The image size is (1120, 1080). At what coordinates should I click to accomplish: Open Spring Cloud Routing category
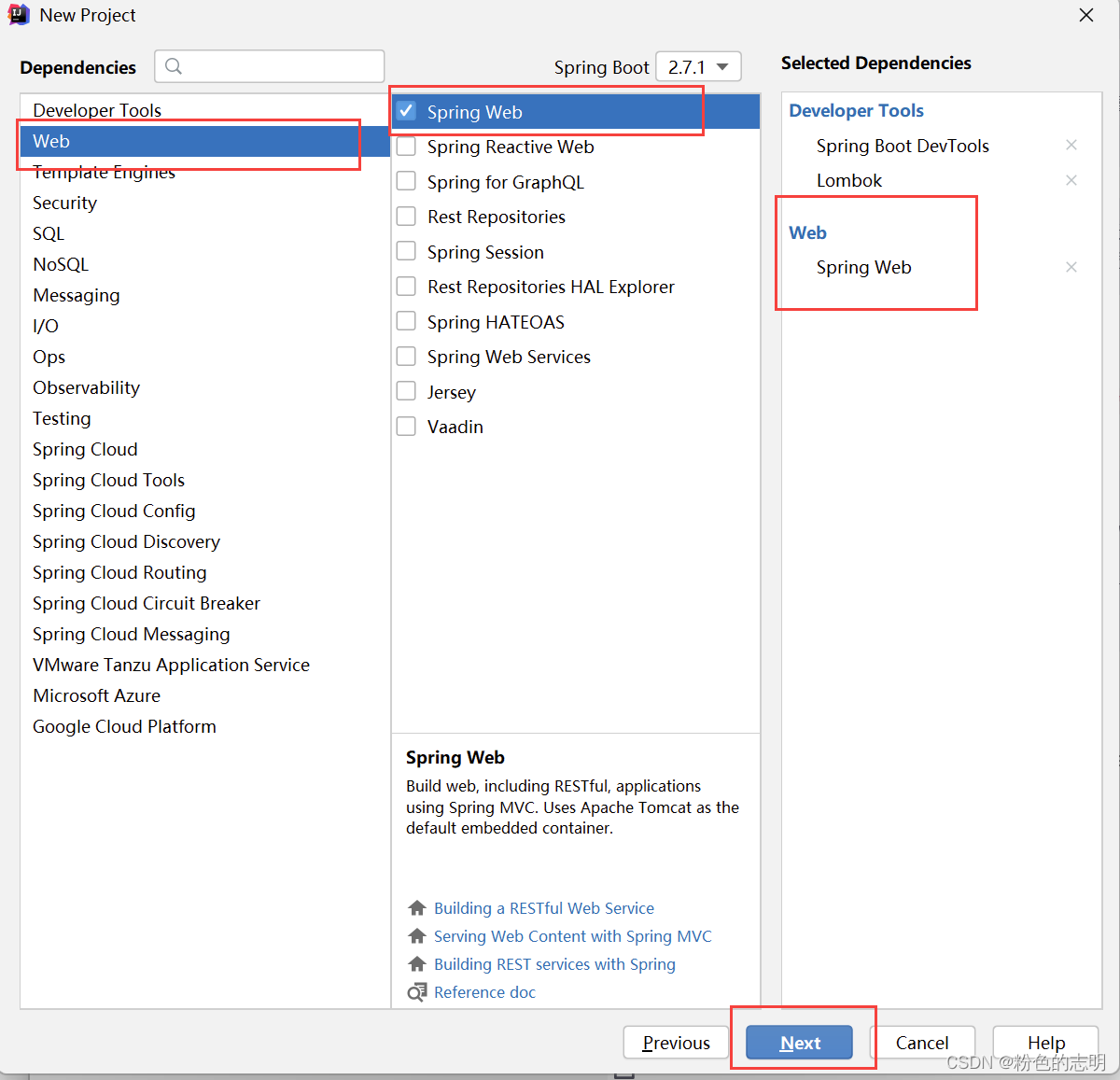tap(205, 572)
